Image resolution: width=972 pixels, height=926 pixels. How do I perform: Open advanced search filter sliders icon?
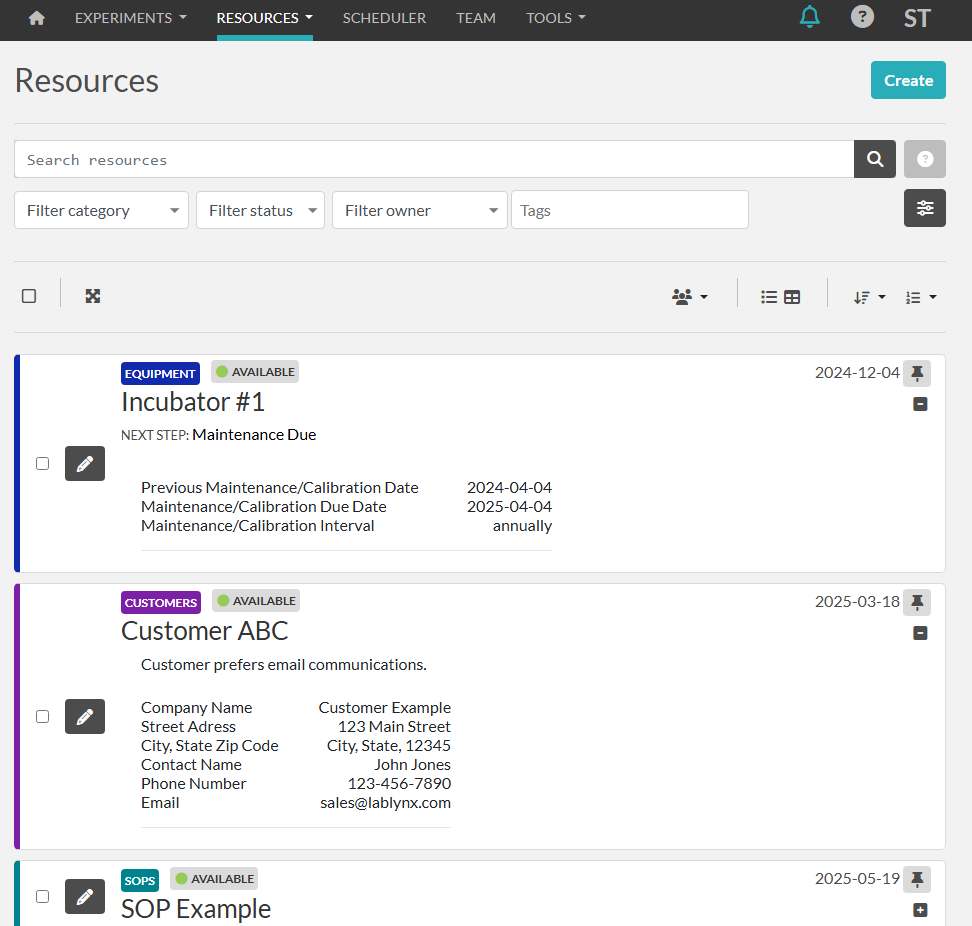pyautogui.click(x=925, y=208)
